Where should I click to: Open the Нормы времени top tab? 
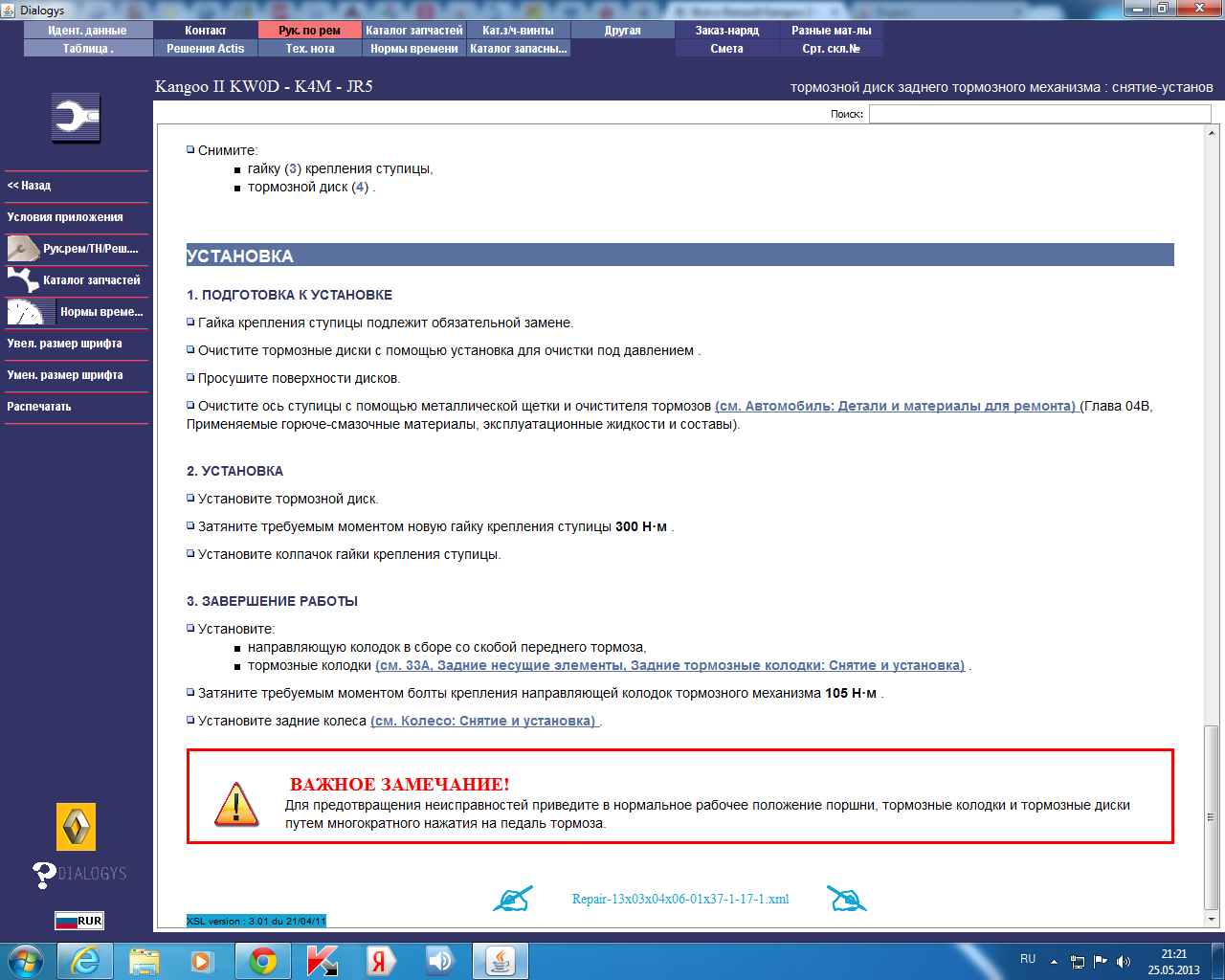coord(414,49)
